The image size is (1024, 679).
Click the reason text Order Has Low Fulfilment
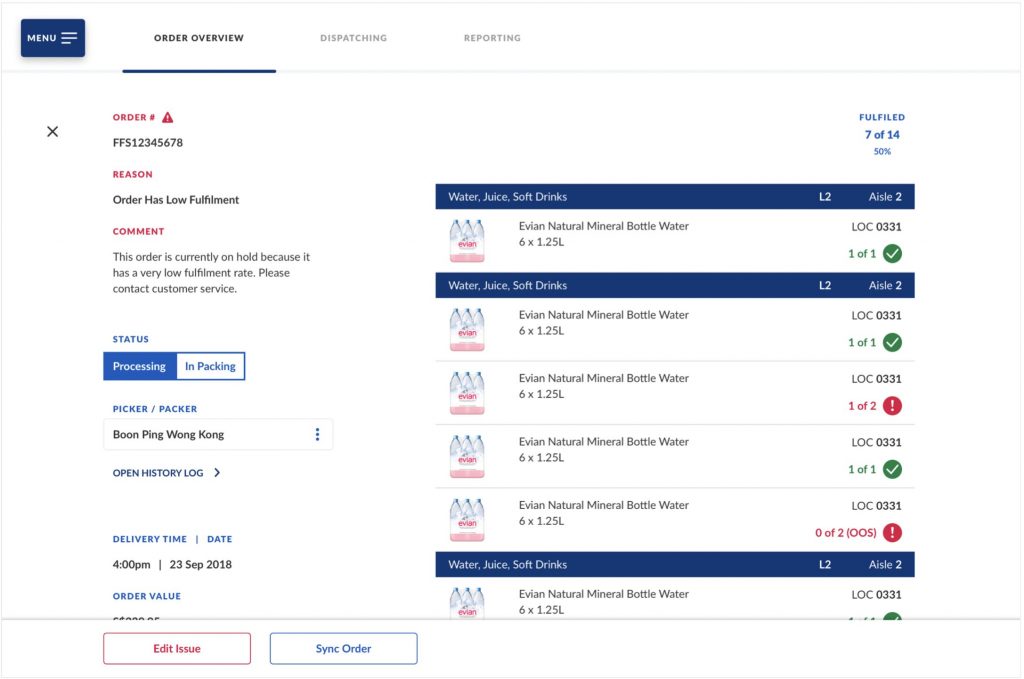point(176,200)
